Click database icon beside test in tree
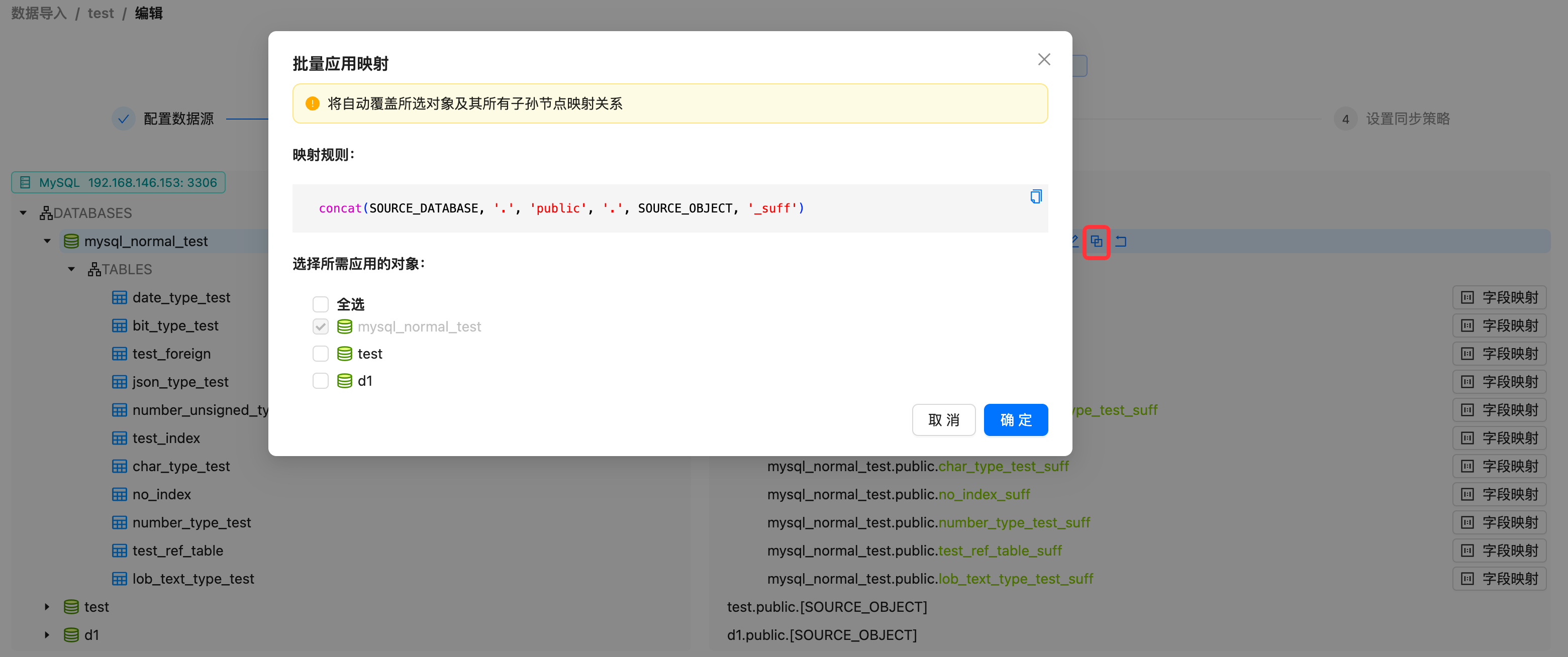This screenshot has width=1568, height=657. [x=71, y=606]
